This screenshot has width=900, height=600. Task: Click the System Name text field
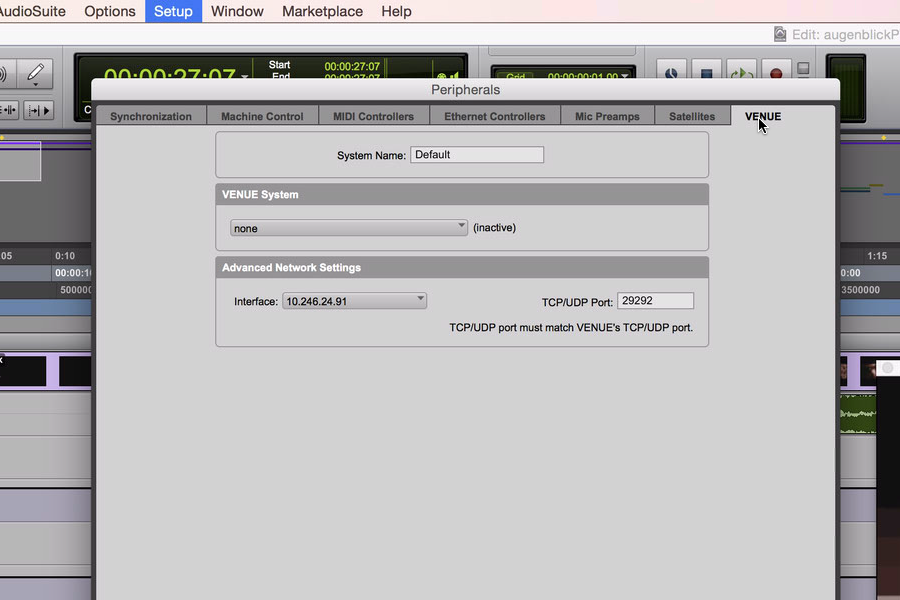(x=477, y=155)
